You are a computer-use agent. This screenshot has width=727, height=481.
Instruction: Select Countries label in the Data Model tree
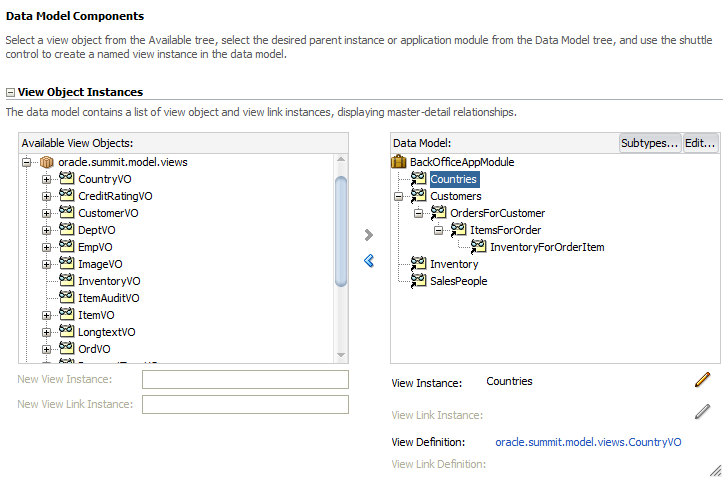coord(454,179)
